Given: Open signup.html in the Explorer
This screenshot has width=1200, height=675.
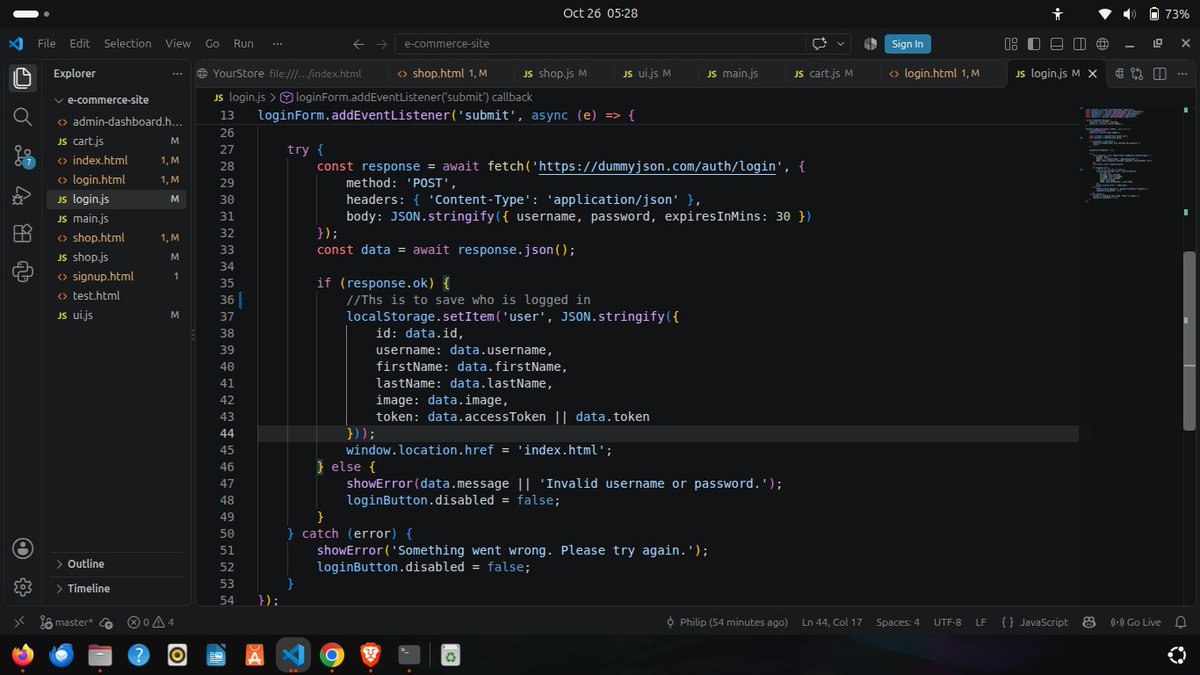Looking at the screenshot, I should click(120, 276).
